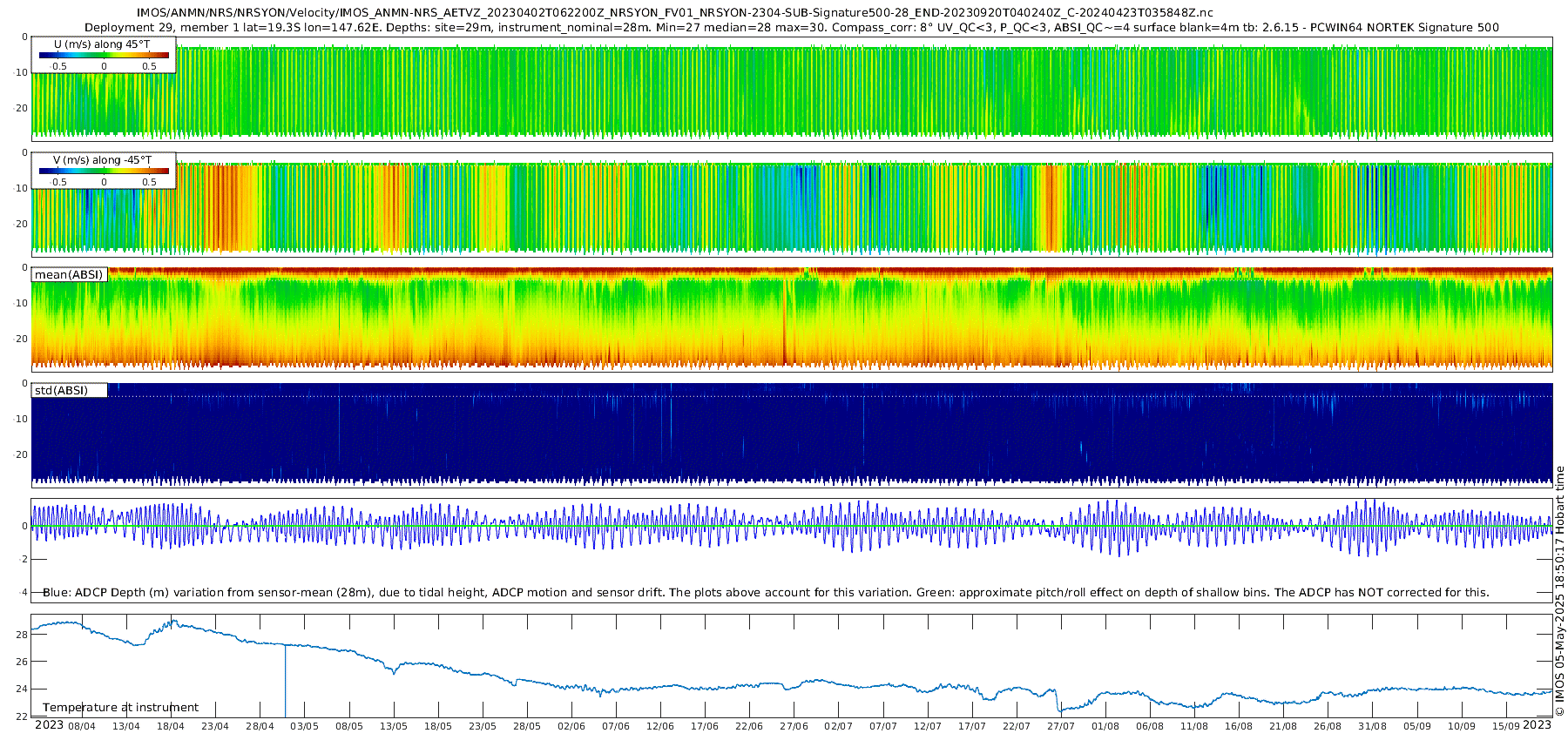Click the 02/06 date tick label
The height and width of the screenshot is (740, 1568).
[x=571, y=726]
